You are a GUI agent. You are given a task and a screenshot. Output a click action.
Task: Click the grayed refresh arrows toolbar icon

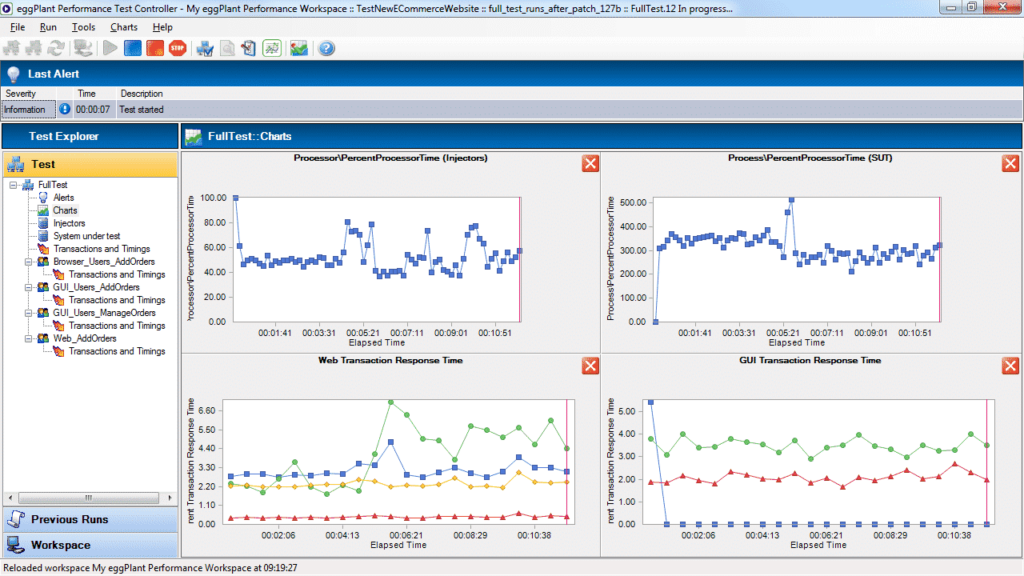(x=56, y=48)
